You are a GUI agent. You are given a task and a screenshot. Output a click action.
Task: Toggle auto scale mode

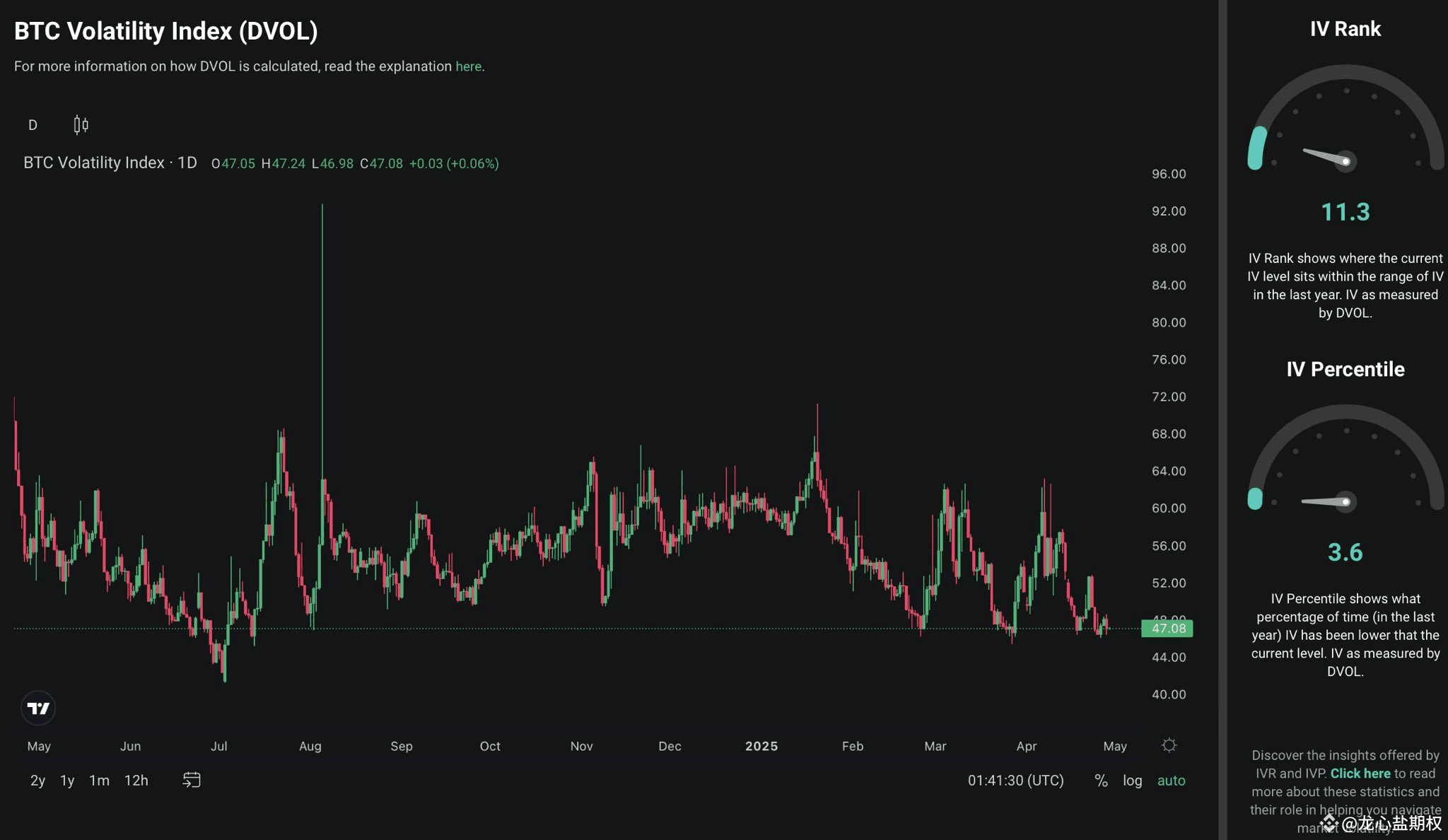click(1171, 780)
